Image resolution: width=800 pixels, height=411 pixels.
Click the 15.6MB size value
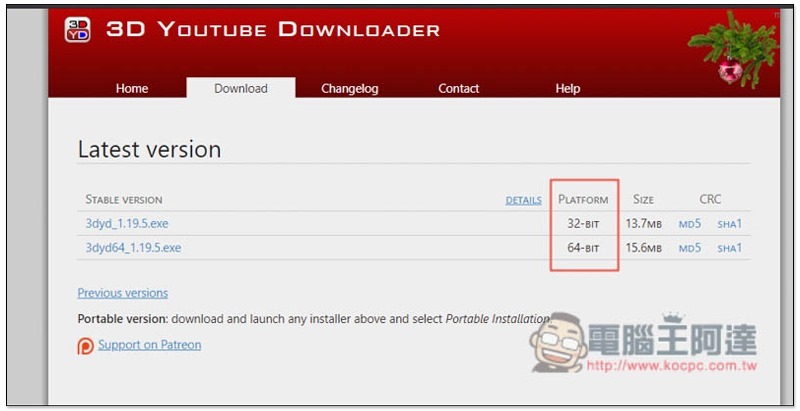643,248
